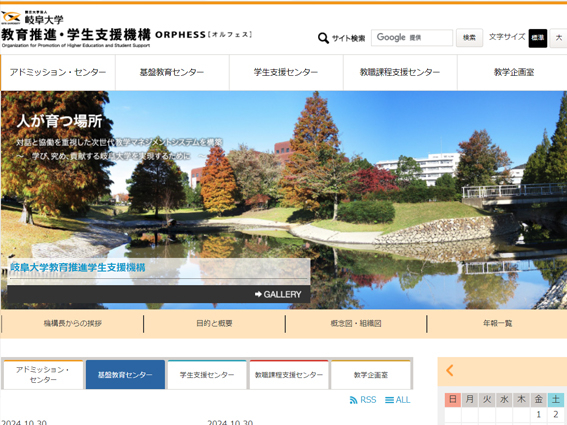Select アドミッション・センター news tab
The height and width of the screenshot is (425, 567).
click(43, 375)
